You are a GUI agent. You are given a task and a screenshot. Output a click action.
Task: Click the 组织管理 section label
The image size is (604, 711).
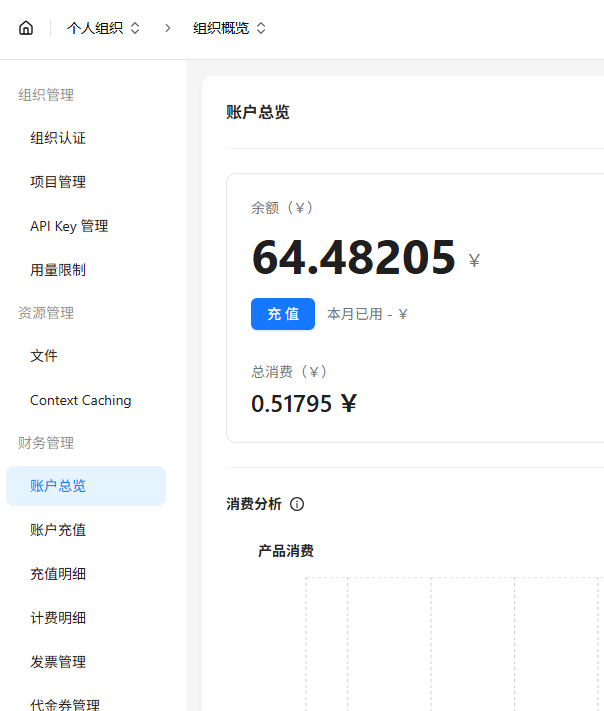tap(46, 95)
